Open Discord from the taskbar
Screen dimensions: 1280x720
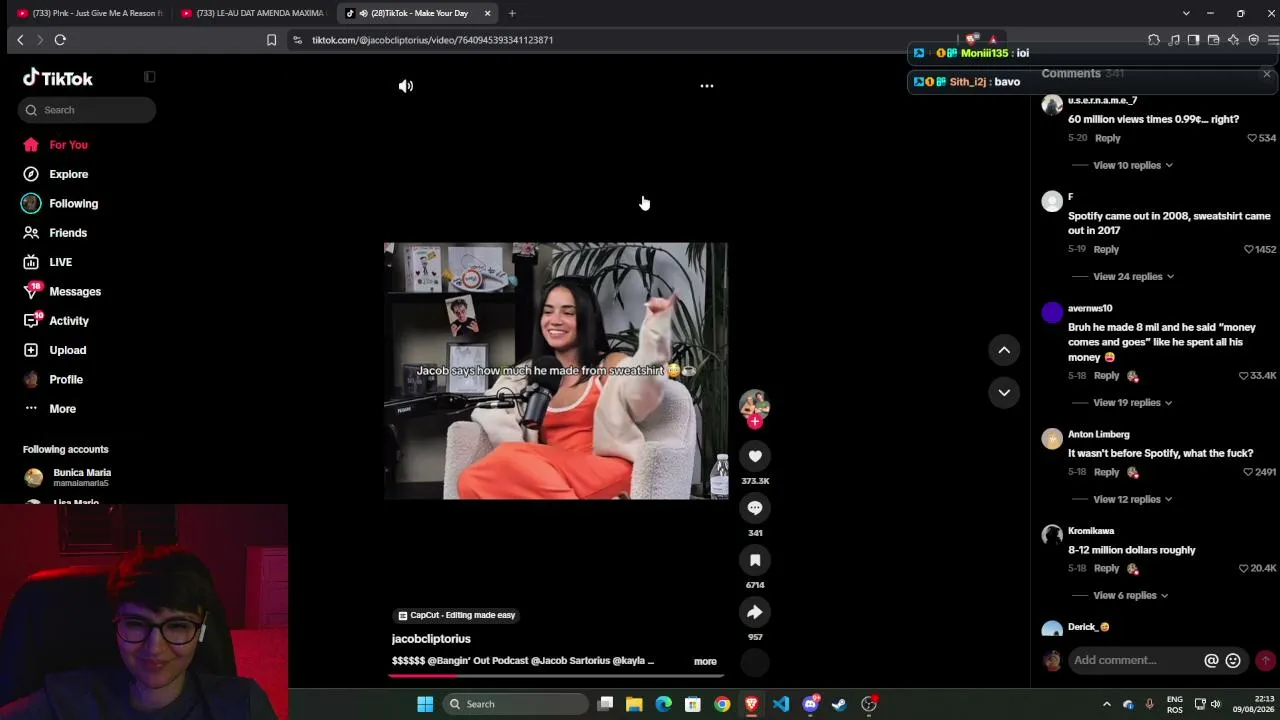[810, 704]
